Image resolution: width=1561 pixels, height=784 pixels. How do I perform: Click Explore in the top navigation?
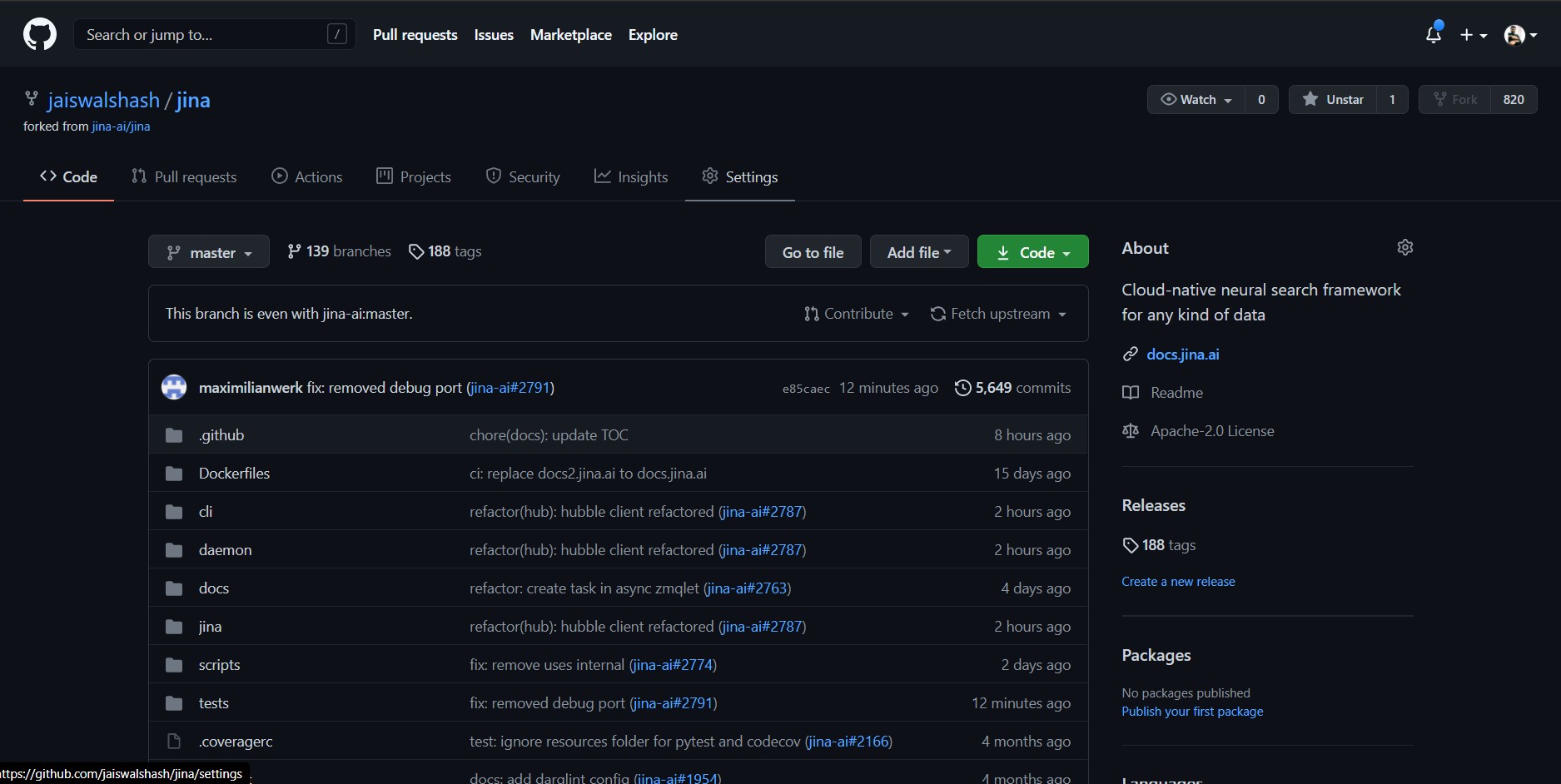[653, 35]
